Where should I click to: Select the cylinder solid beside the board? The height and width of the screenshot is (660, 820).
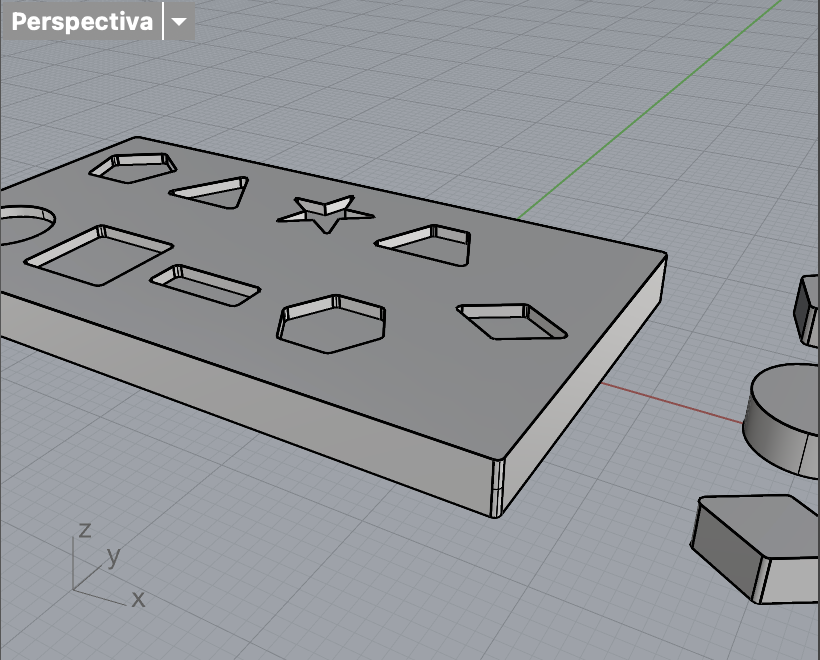coord(782,420)
